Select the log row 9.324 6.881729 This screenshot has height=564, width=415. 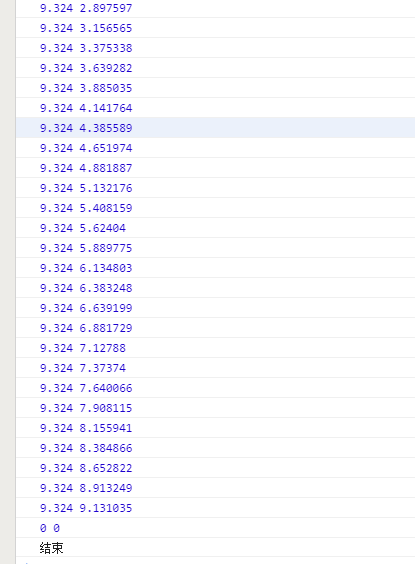(215, 328)
